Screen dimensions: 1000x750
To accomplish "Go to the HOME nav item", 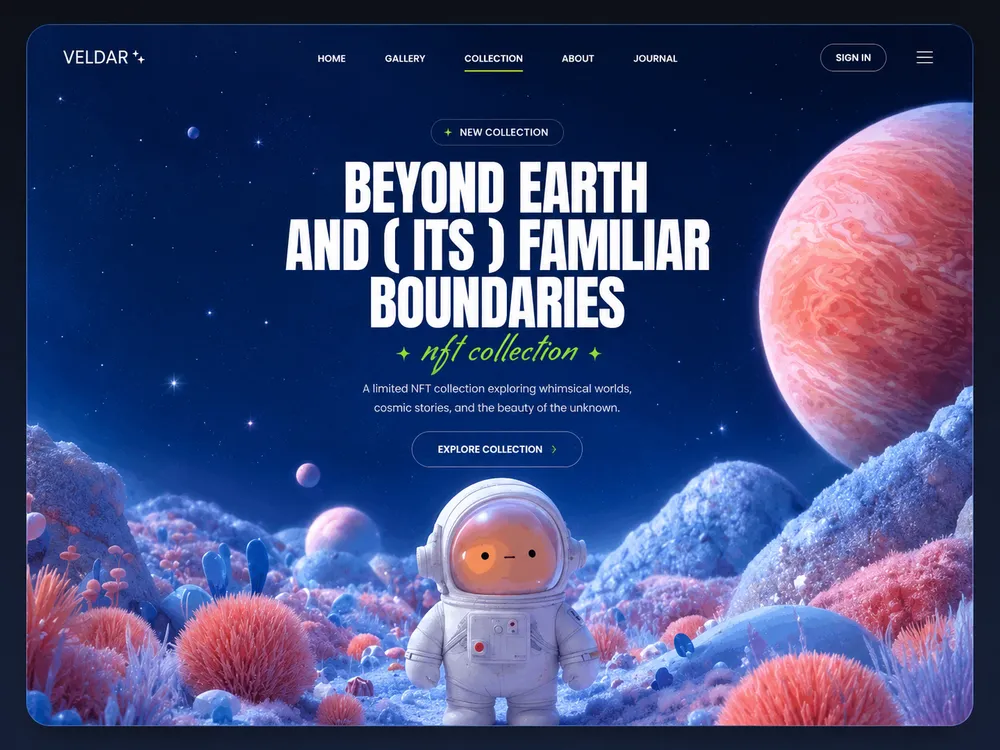I will pyautogui.click(x=332, y=58).
